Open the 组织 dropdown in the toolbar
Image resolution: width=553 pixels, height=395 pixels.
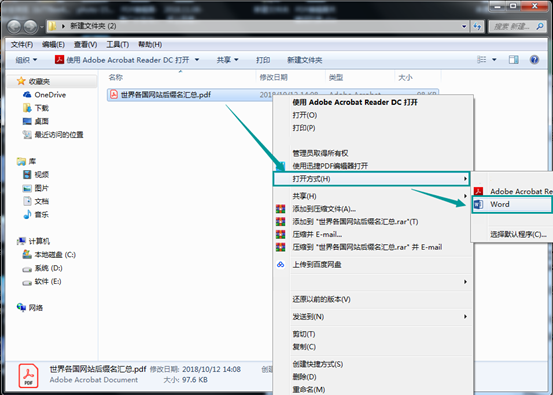pos(26,60)
